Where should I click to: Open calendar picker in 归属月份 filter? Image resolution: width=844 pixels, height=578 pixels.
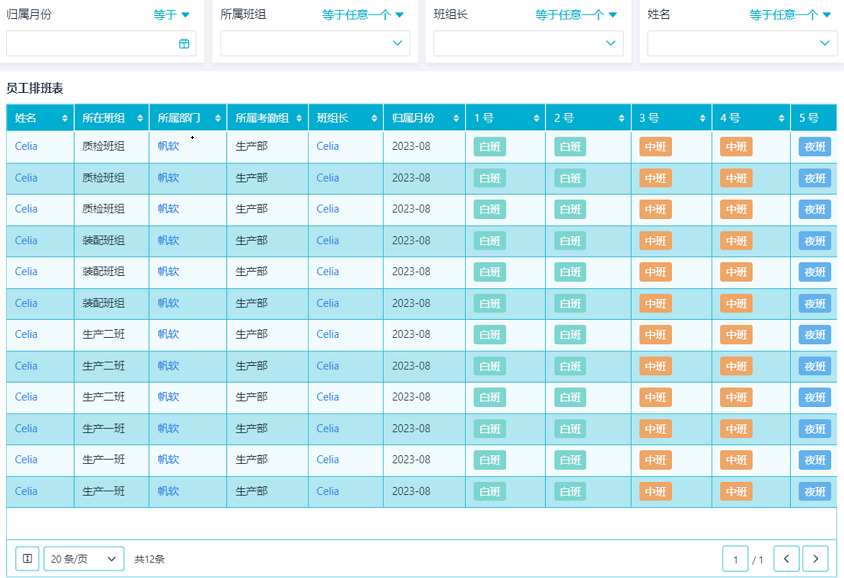(x=184, y=44)
